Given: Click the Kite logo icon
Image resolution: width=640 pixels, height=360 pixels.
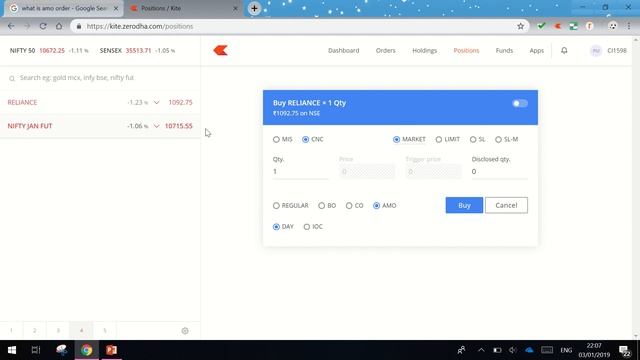Looking at the screenshot, I should pos(220,51).
